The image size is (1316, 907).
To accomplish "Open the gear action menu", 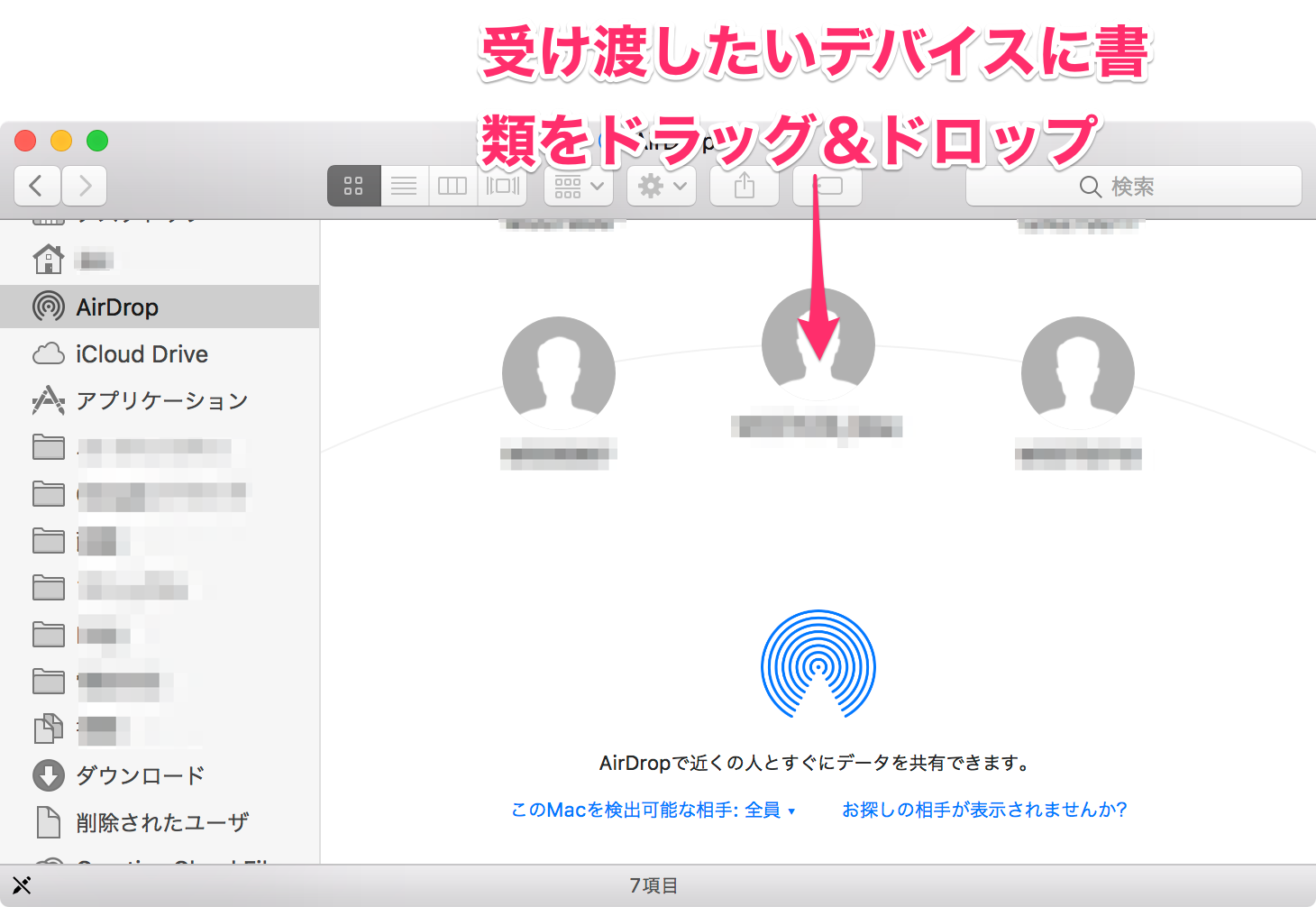I will click(662, 187).
